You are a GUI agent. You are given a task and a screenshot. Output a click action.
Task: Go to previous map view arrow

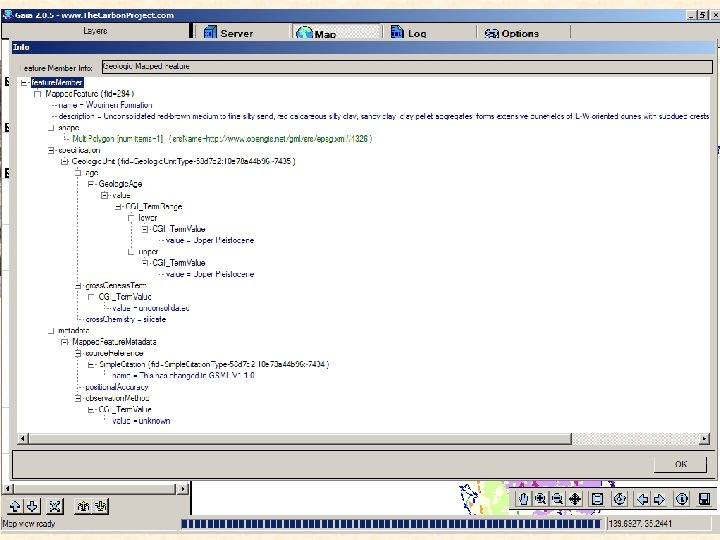click(642, 499)
